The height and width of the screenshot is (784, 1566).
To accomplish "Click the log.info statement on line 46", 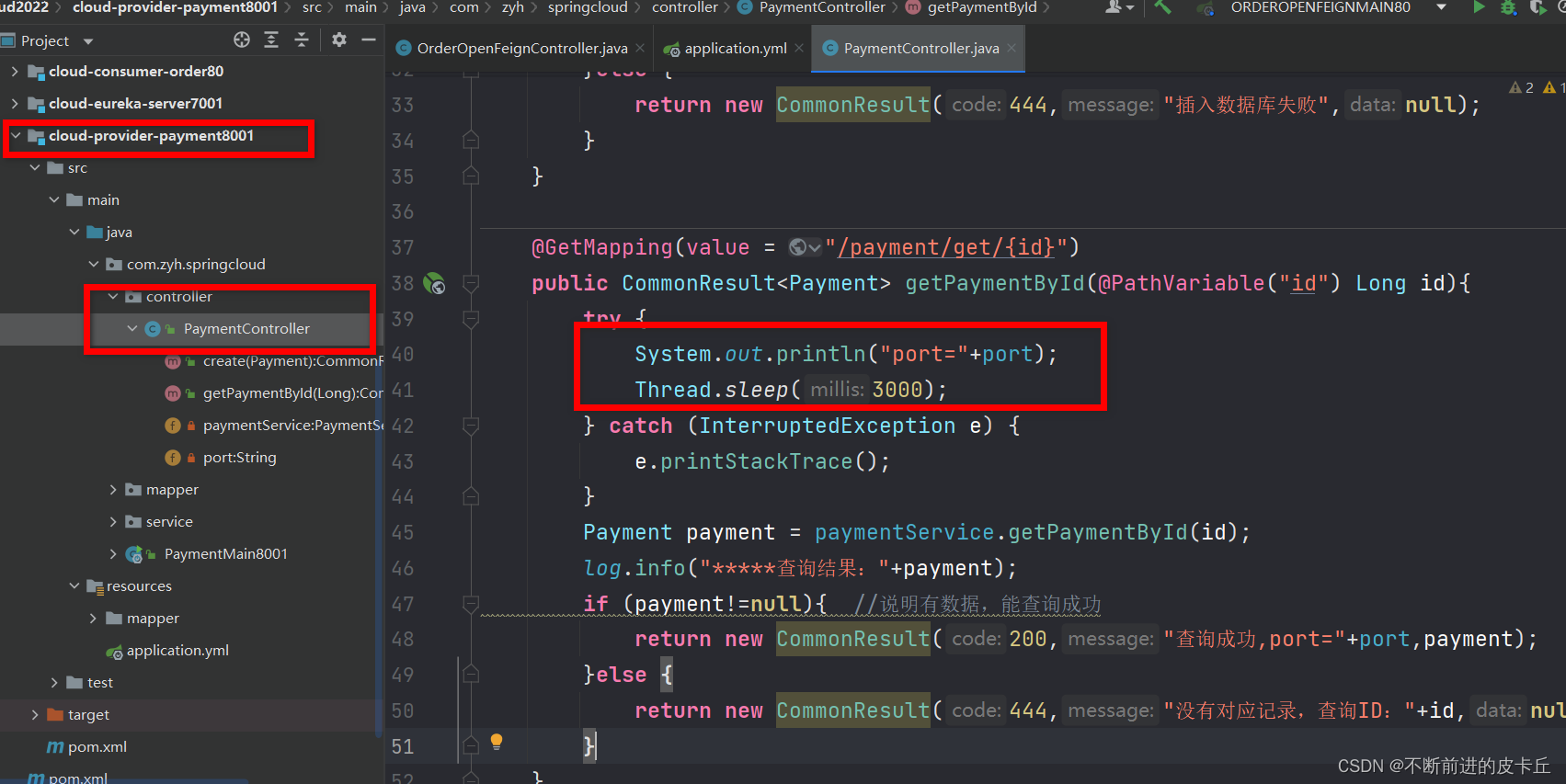I will [x=799, y=568].
